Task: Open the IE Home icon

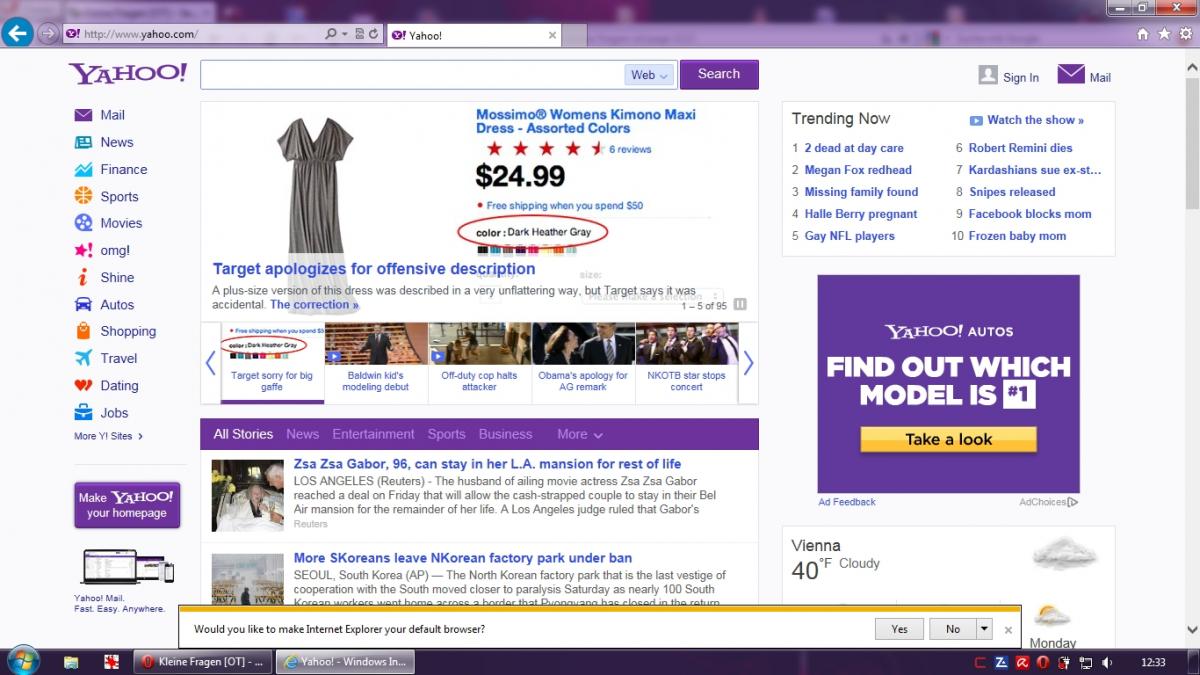Action: point(1143,34)
